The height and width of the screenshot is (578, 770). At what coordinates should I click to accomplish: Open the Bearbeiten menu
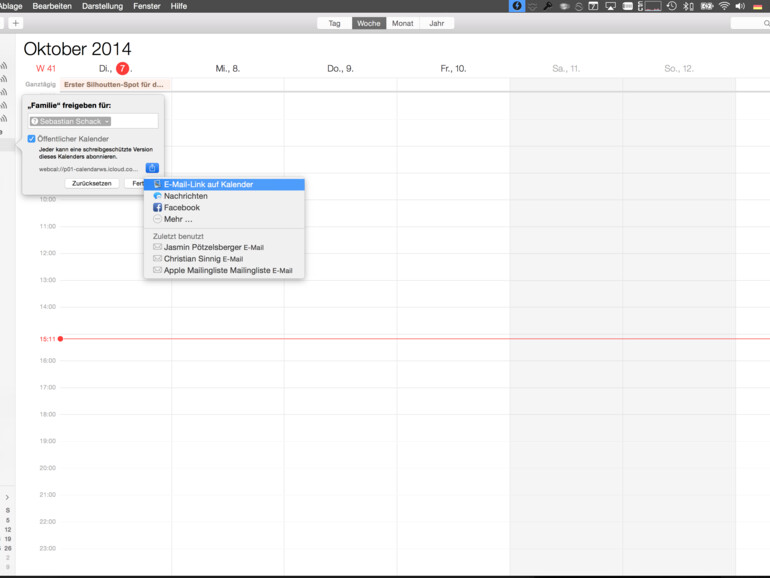coord(52,6)
